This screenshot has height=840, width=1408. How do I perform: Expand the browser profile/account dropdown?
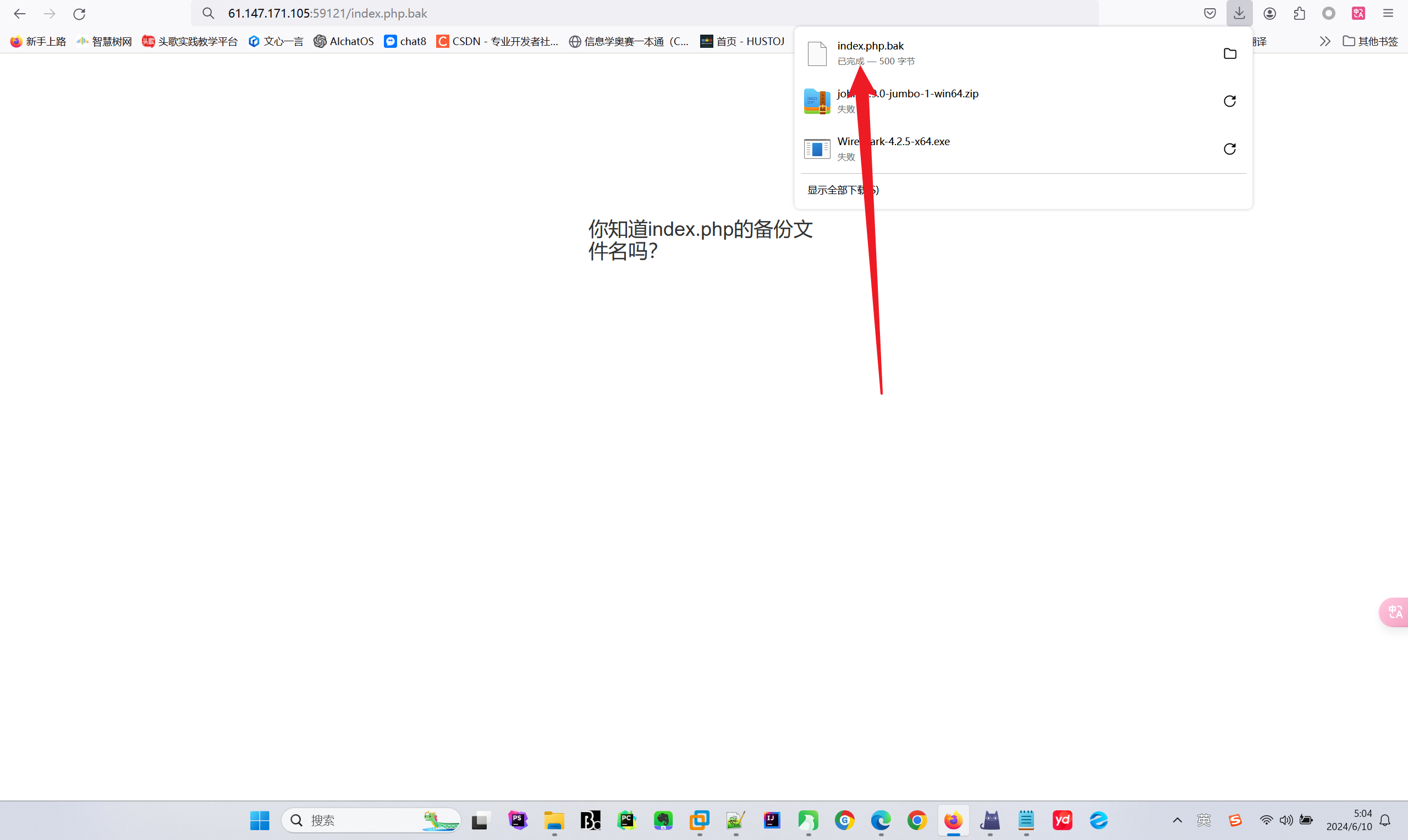1269,13
